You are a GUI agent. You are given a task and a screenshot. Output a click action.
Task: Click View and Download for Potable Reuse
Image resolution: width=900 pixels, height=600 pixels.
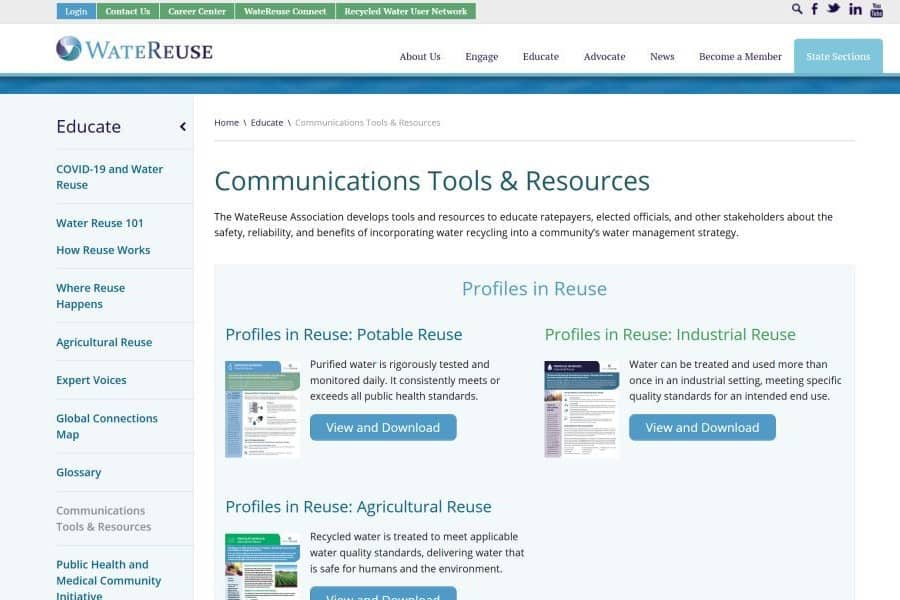point(383,427)
